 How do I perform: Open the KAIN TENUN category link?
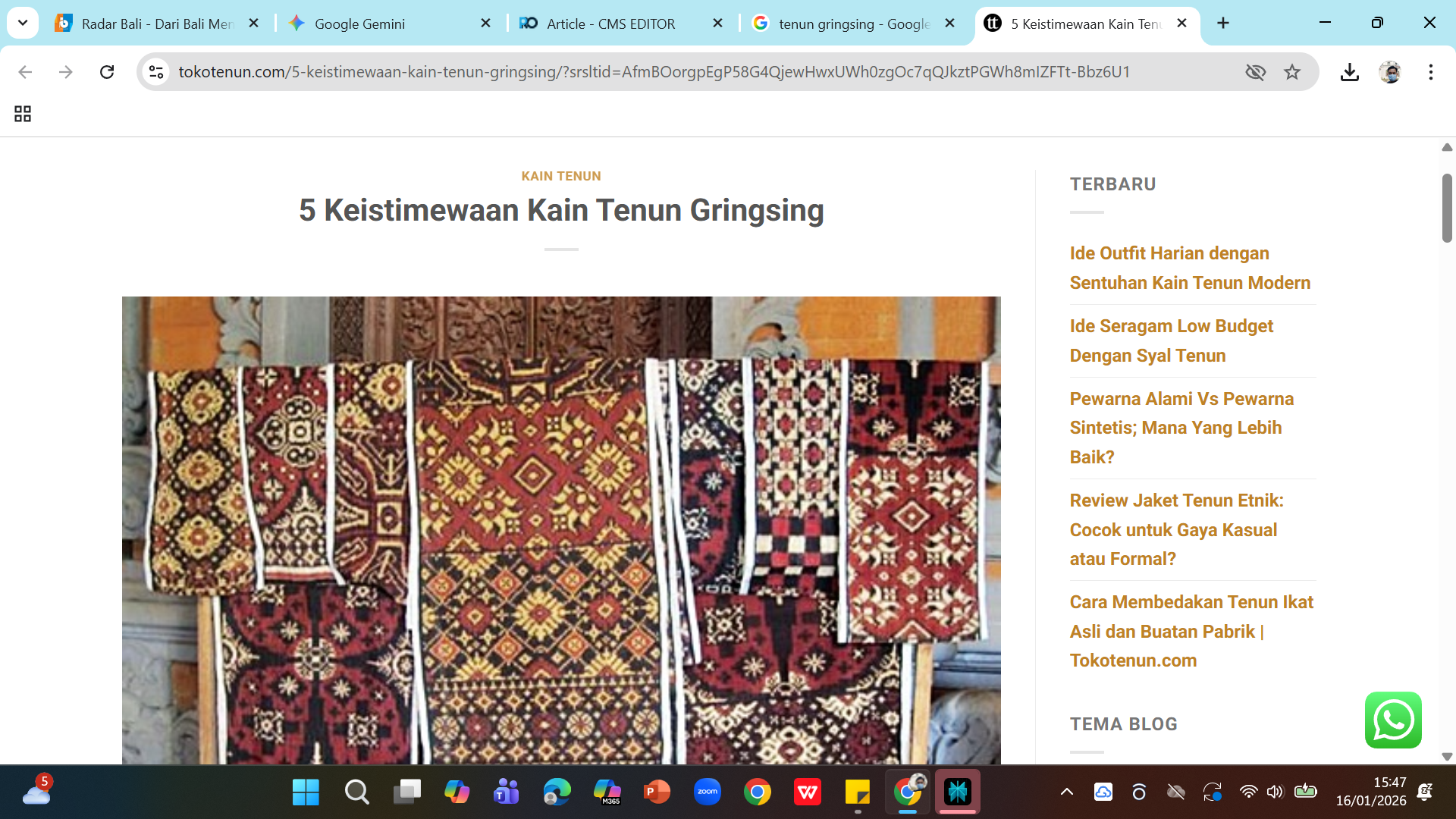[560, 176]
